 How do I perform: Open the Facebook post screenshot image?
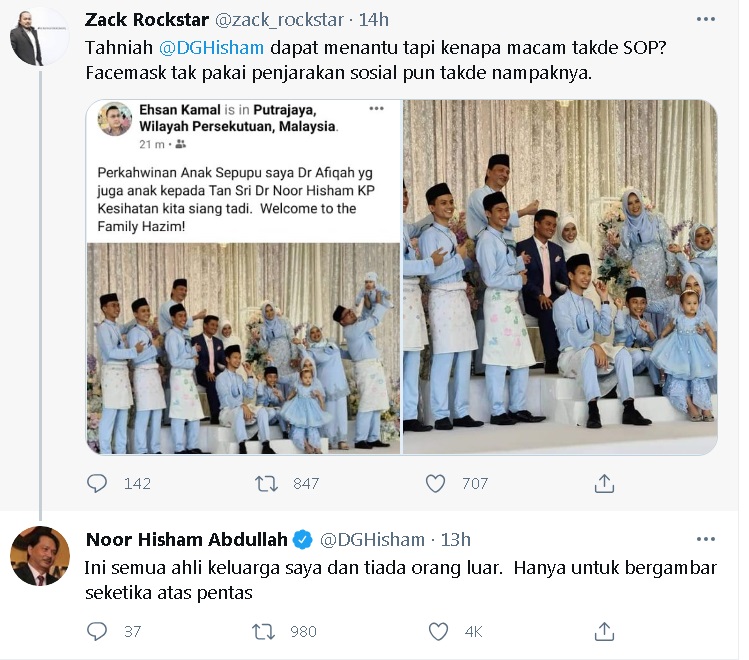point(244,277)
